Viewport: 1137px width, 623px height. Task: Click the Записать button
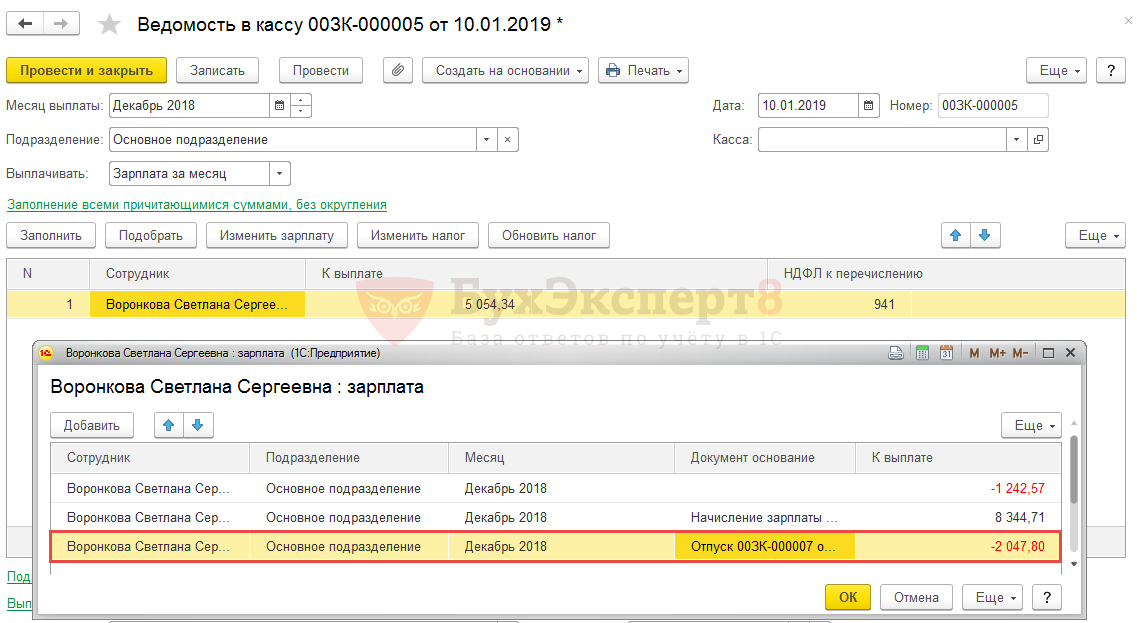click(217, 70)
